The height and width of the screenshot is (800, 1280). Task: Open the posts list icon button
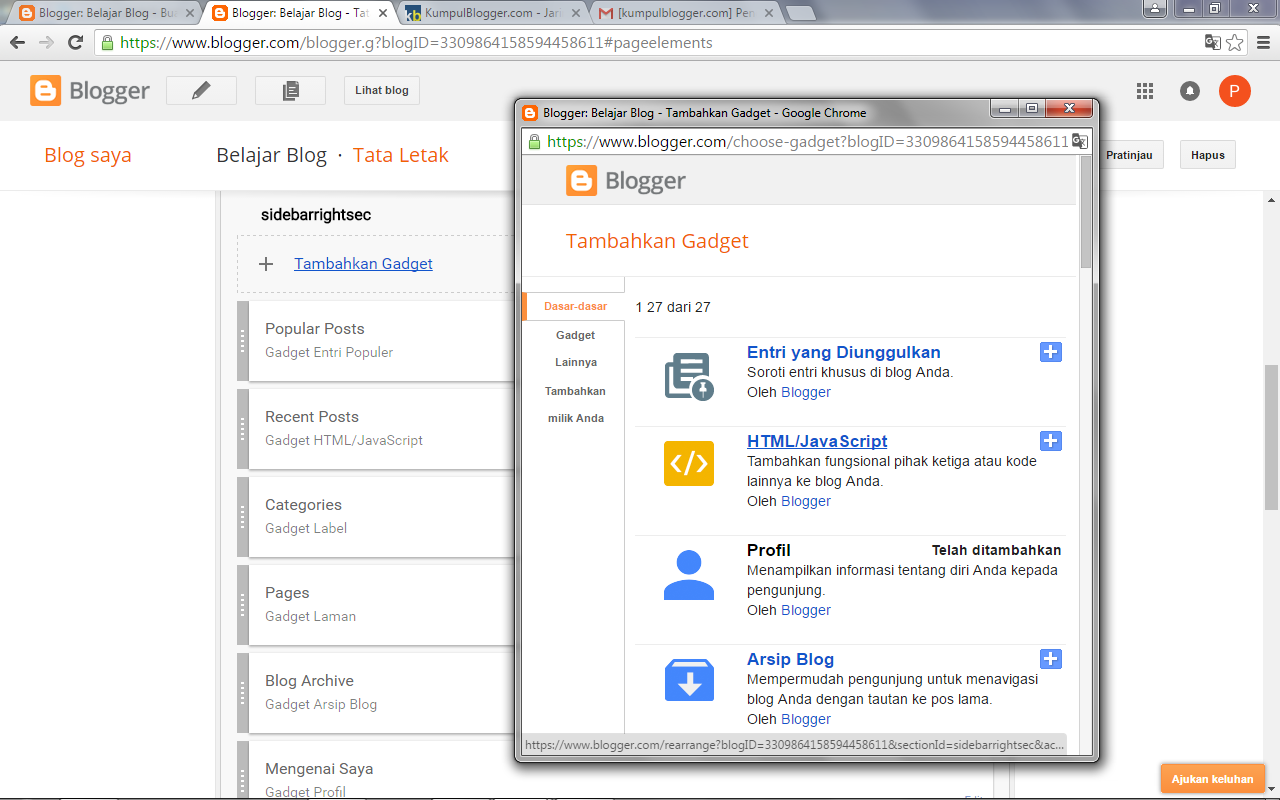click(290, 90)
